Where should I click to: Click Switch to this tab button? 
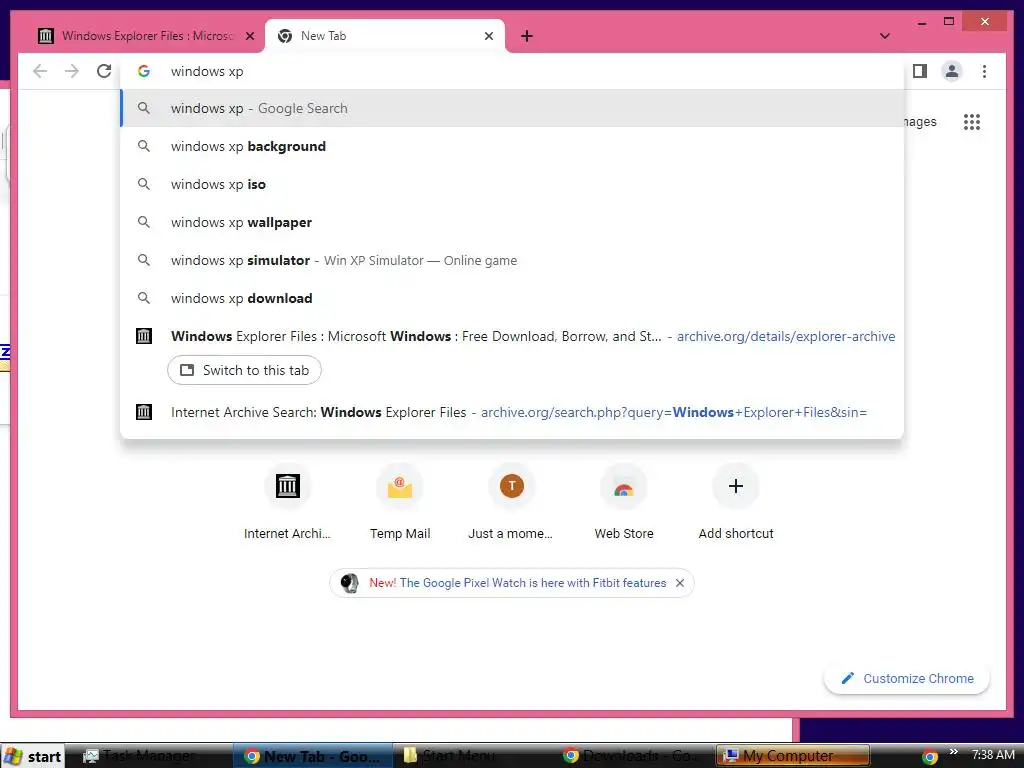pos(244,370)
